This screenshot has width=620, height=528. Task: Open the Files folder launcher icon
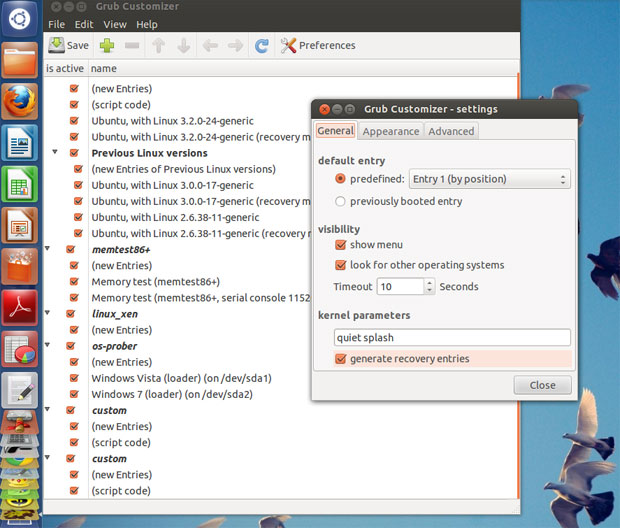(20, 60)
